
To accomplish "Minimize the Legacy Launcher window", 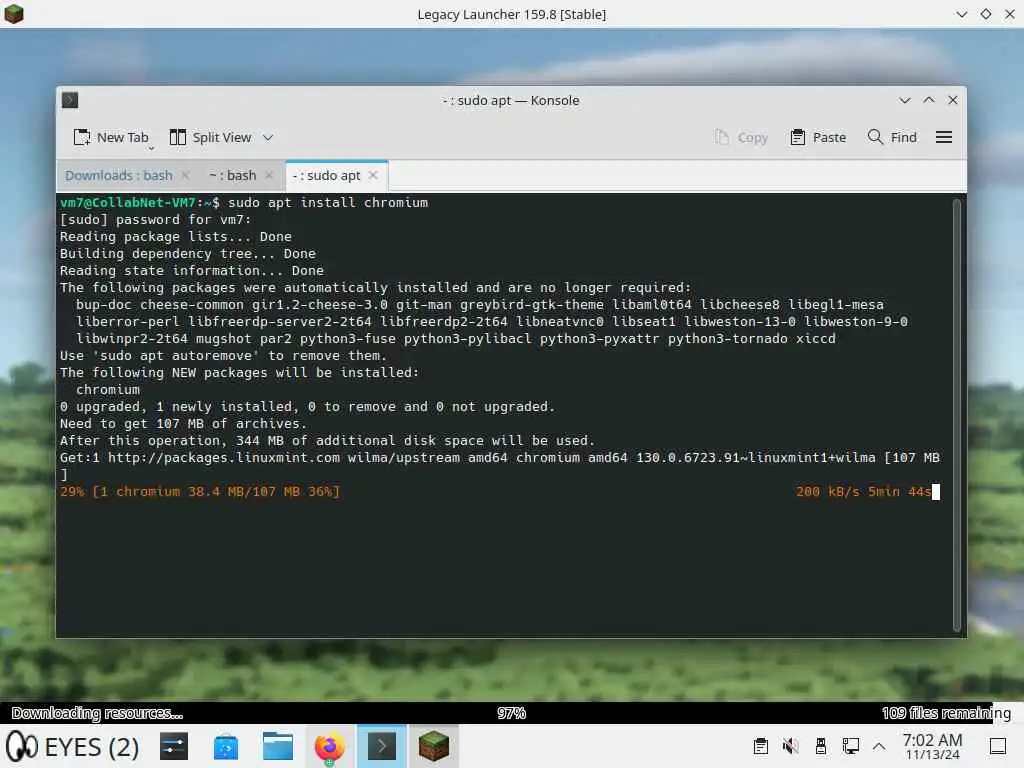I will (x=961, y=14).
